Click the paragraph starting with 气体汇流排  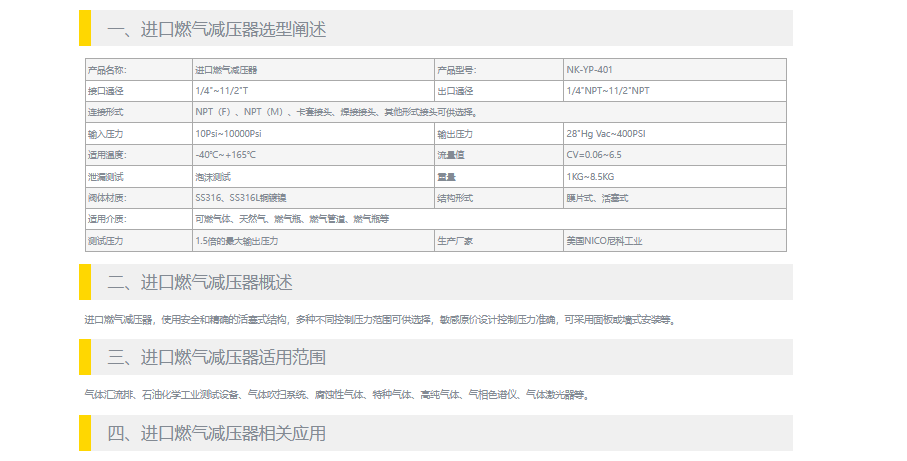[x=336, y=395]
